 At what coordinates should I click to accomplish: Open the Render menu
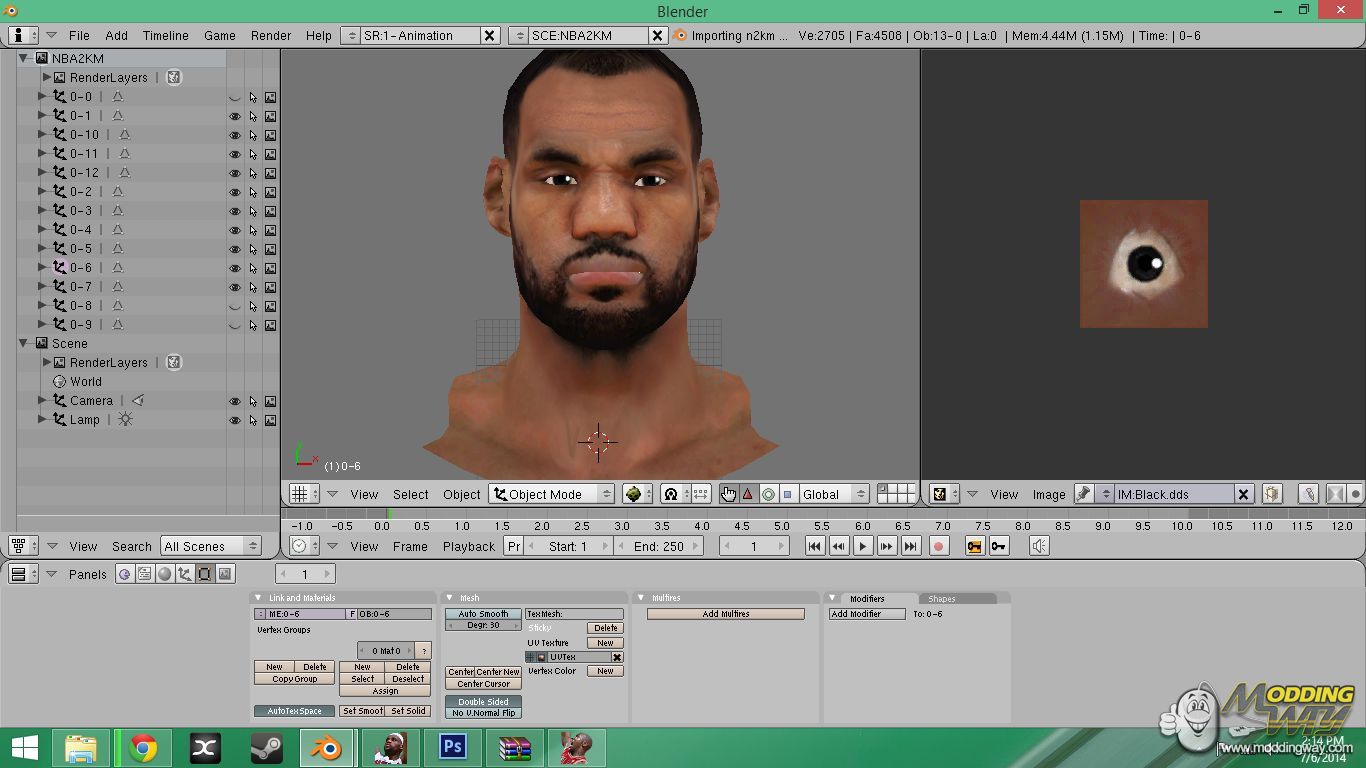271,35
